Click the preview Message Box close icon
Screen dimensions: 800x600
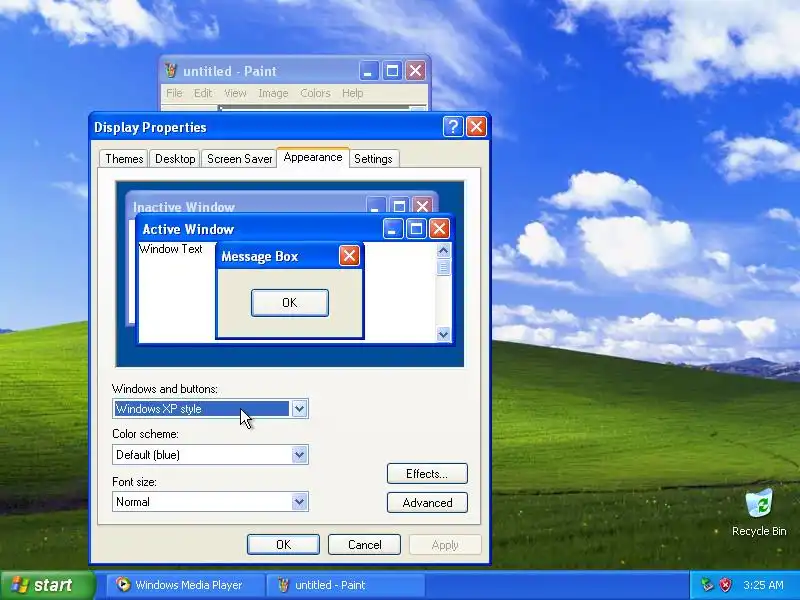tap(349, 256)
